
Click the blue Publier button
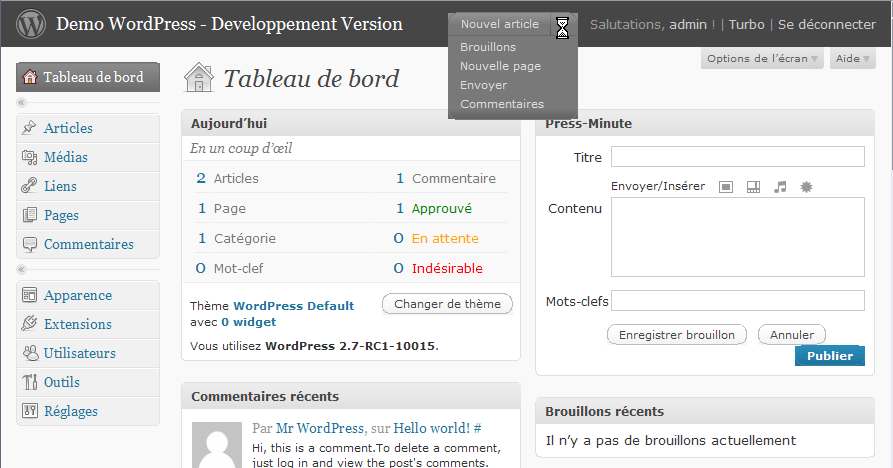click(x=830, y=356)
